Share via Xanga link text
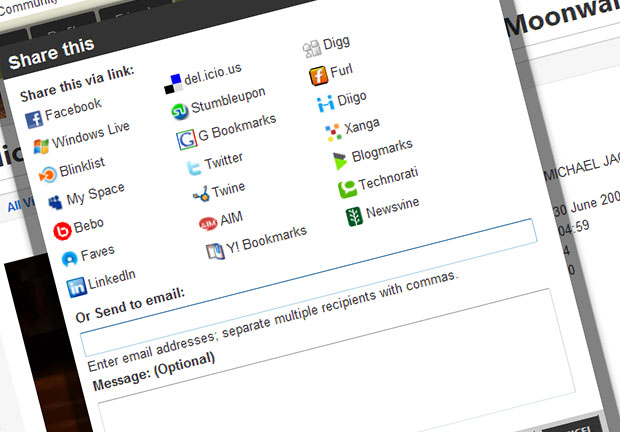Viewport: 620px width, 432px height. pos(362,126)
